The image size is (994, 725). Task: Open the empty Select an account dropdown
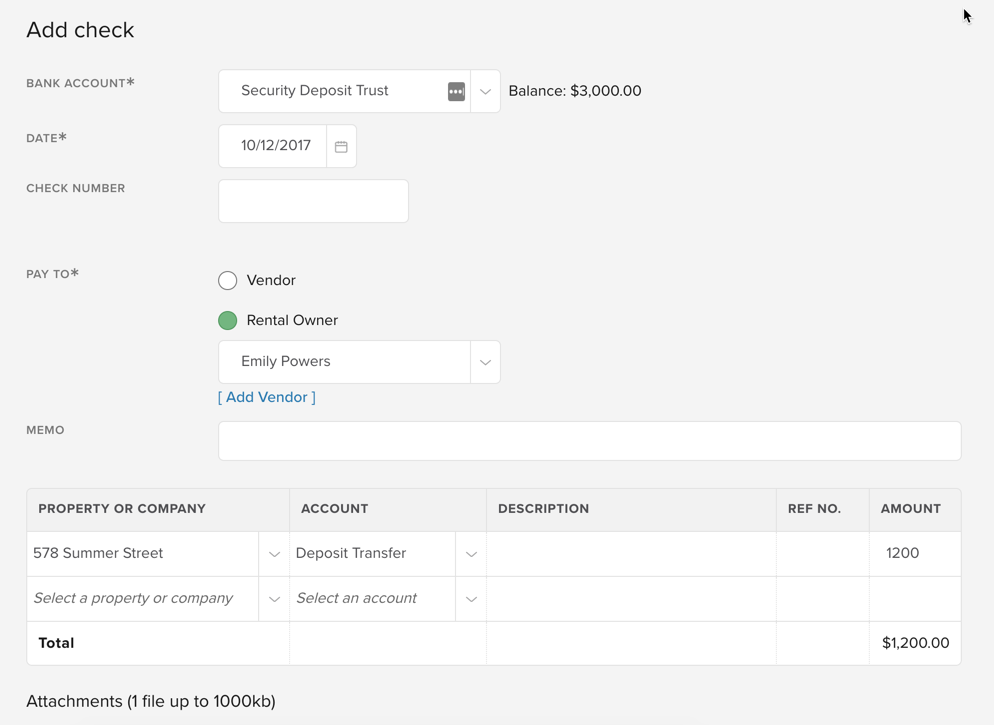[x=471, y=599]
